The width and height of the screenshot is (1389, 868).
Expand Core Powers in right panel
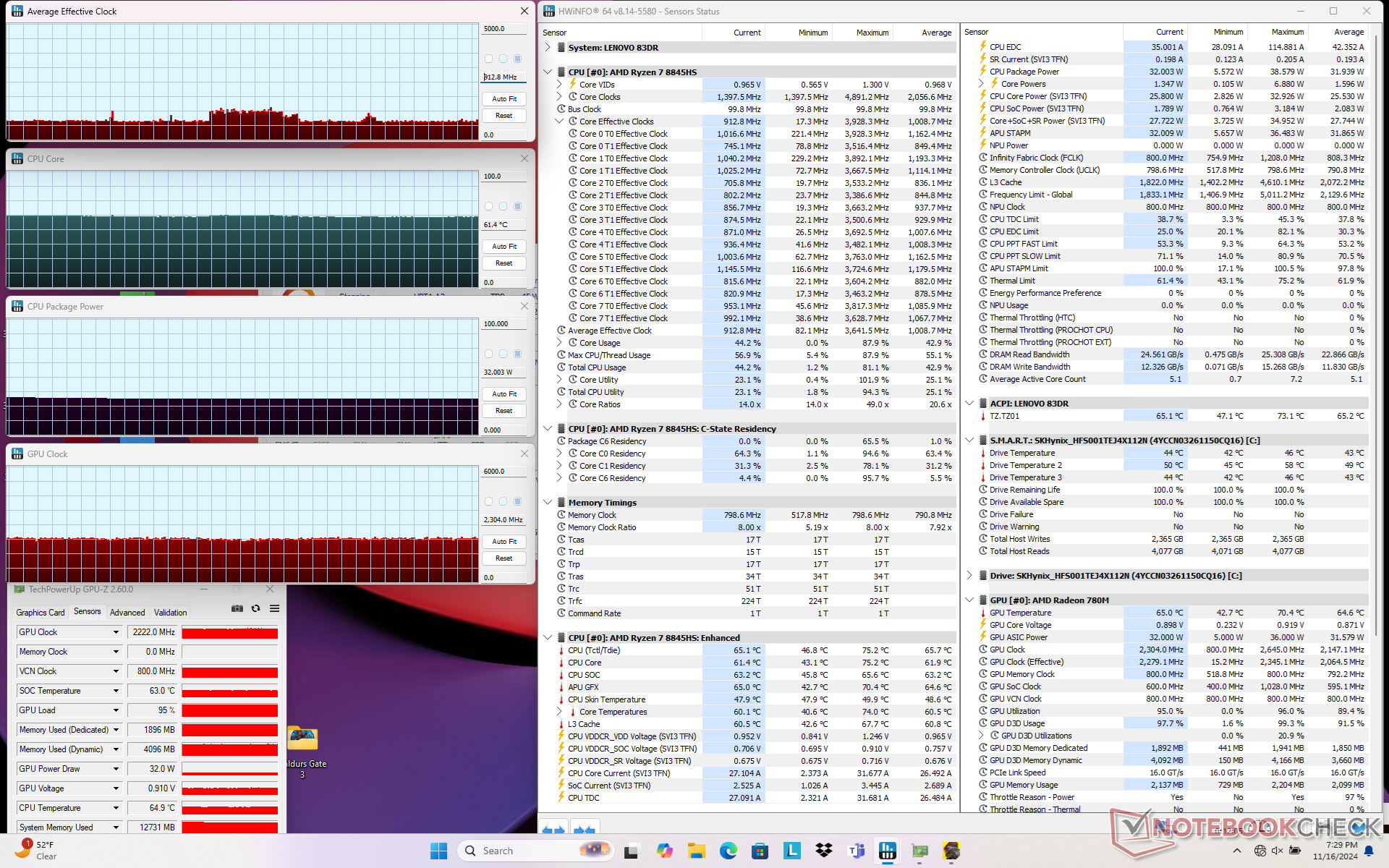(x=982, y=84)
